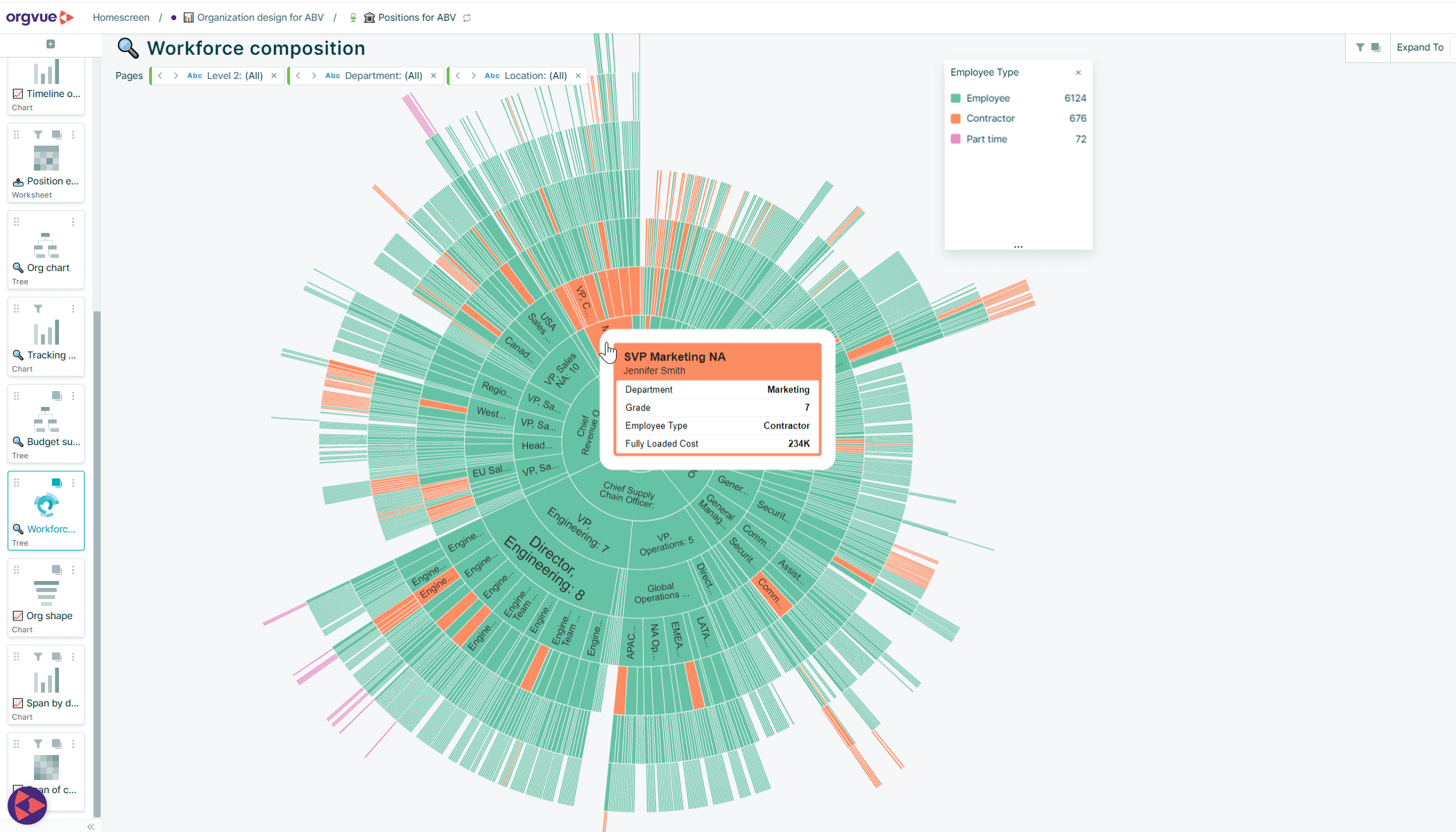Click the magnifier icon beside Workforce composition title
The height and width of the screenshot is (832, 1456).
coord(128,48)
